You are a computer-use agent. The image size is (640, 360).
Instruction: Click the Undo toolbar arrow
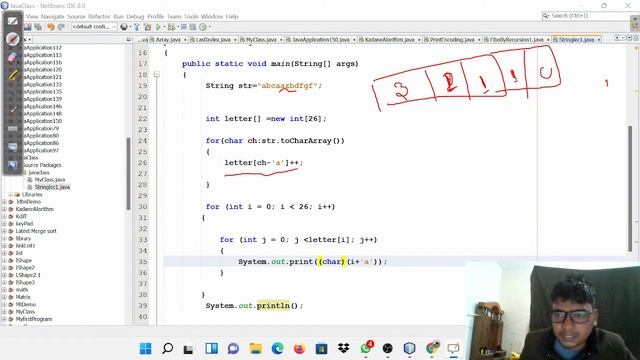point(51,27)
